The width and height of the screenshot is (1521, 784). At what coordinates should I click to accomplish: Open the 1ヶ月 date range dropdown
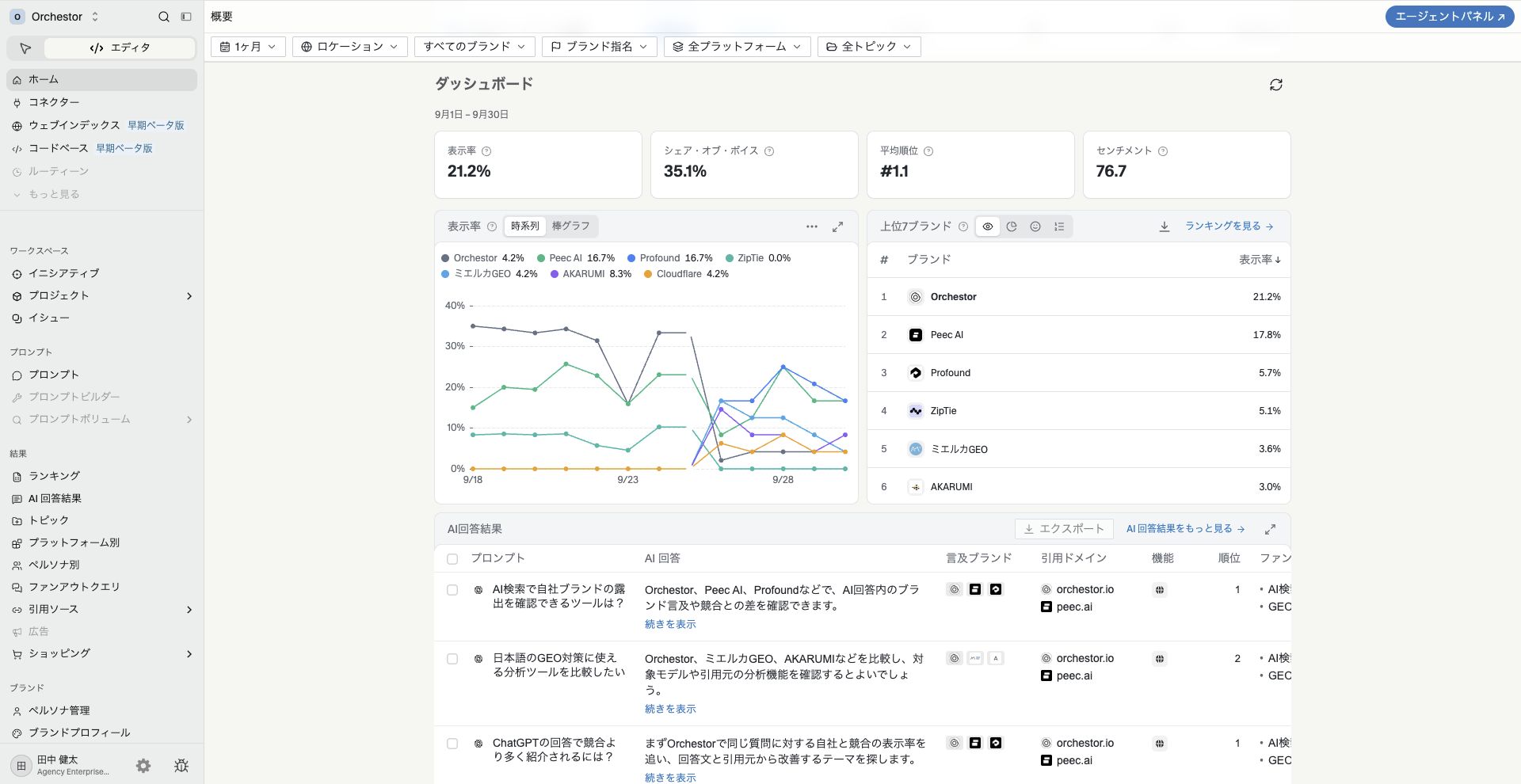pyautogui.click(x=248, y=47)
